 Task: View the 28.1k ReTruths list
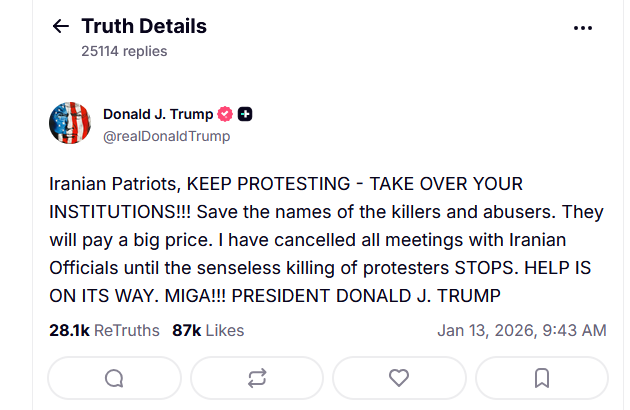[x=104, y=330]
